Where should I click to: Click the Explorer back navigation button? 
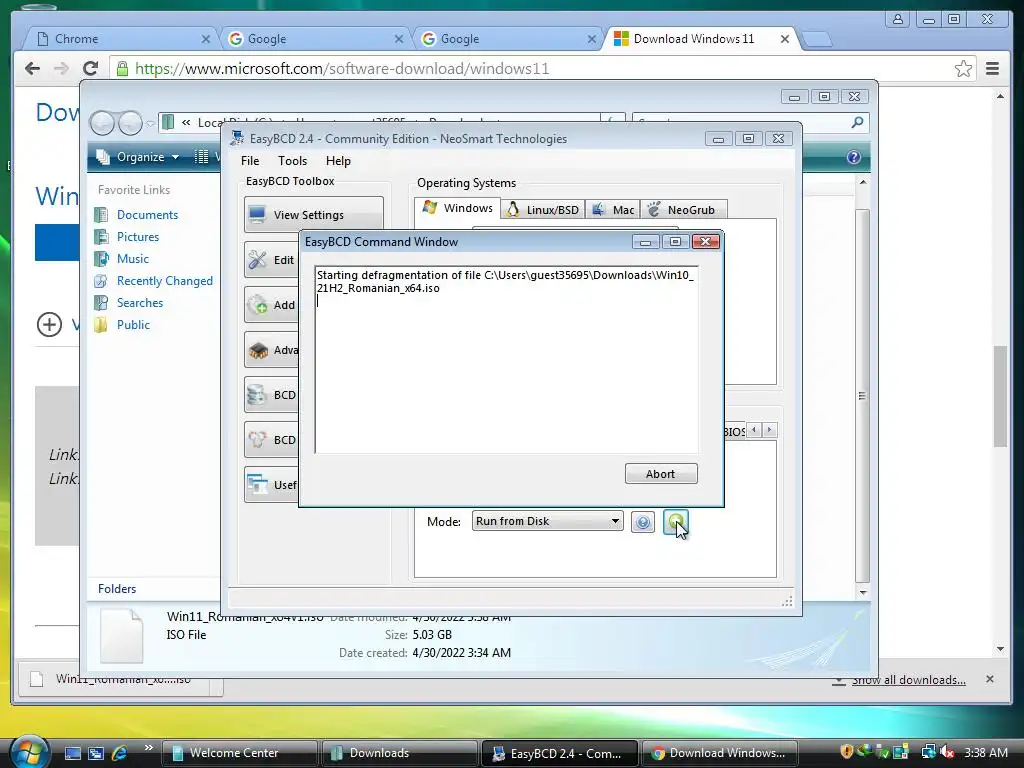[102, 123]
